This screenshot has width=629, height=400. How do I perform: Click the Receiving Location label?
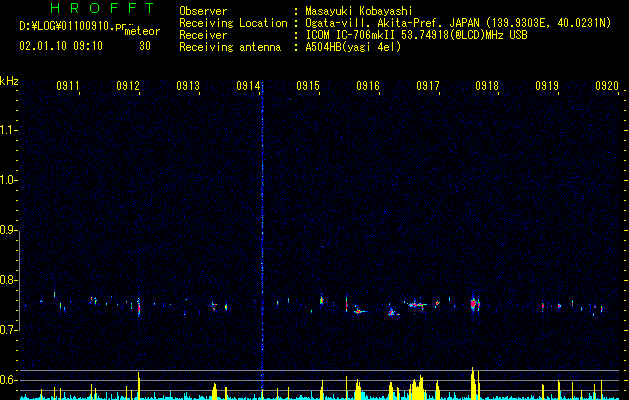233,23
